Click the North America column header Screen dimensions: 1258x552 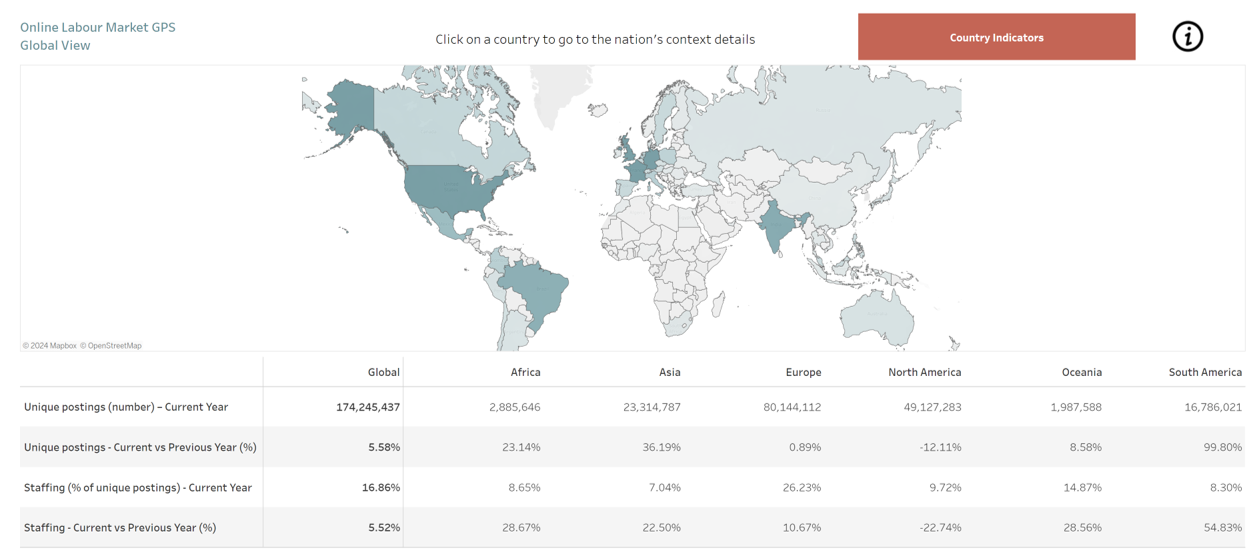(924, 372)
